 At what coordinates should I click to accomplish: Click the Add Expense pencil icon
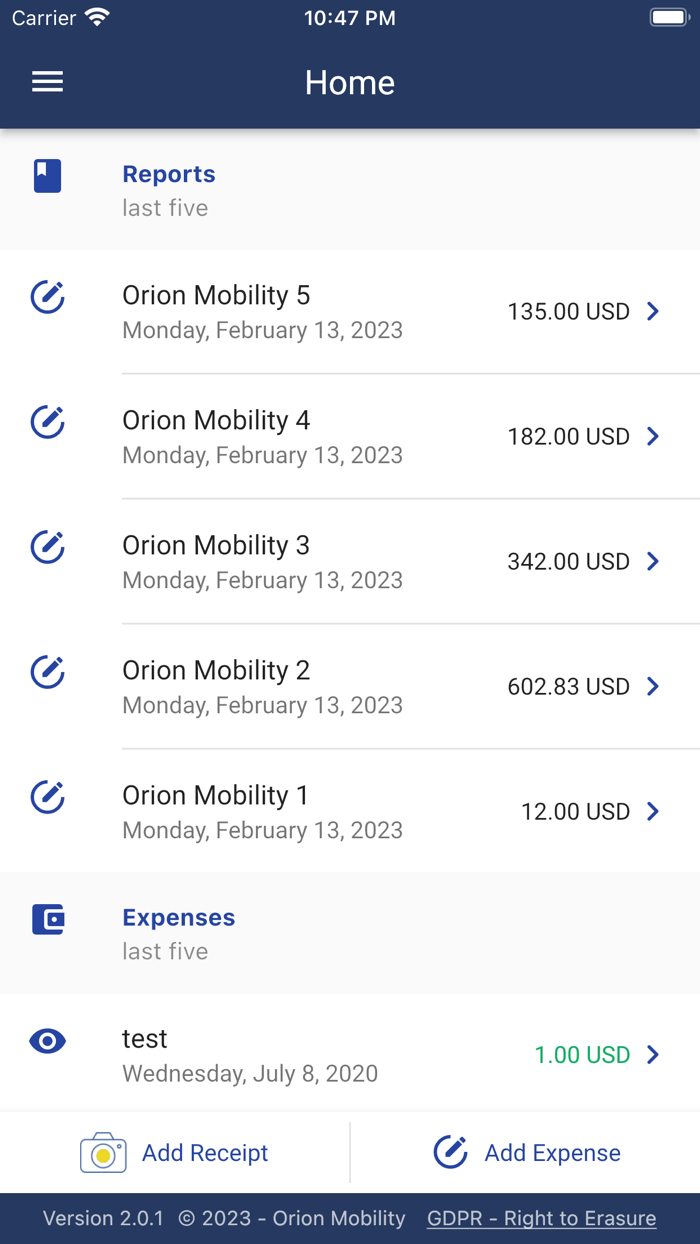point(451,1152)
